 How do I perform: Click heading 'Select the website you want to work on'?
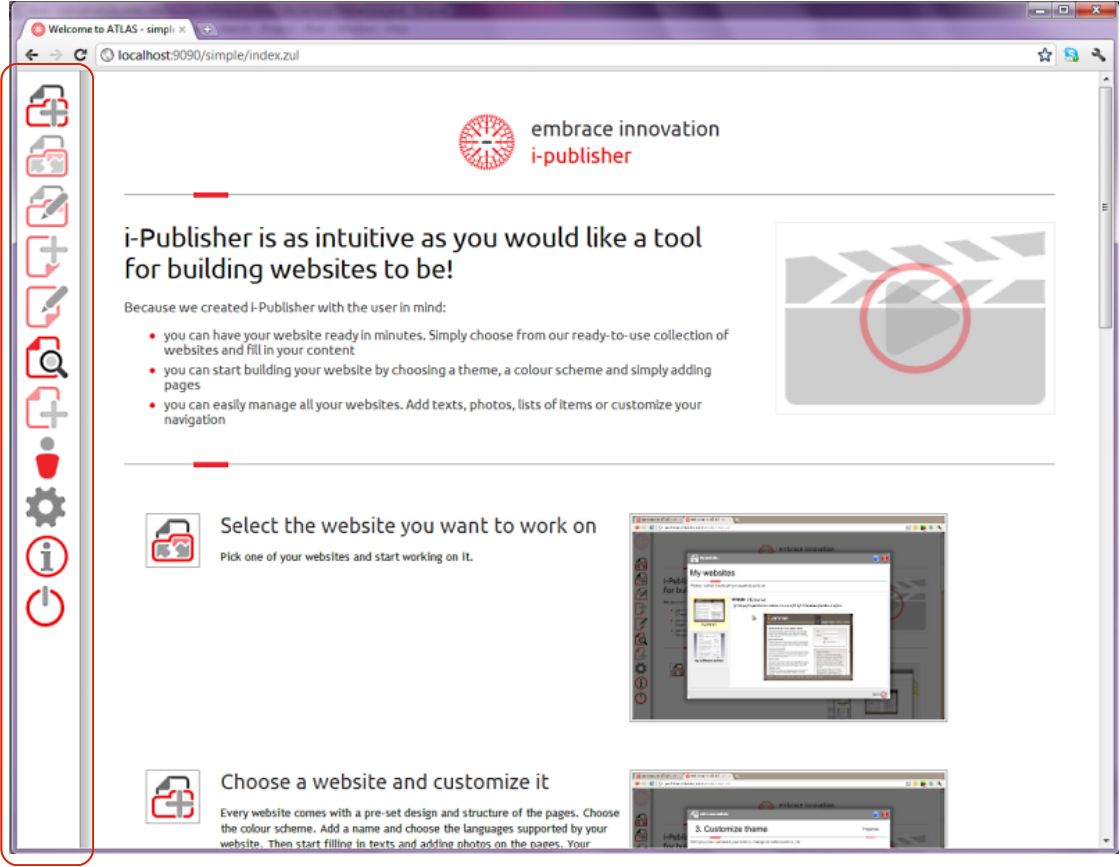[x=408, y=526]
